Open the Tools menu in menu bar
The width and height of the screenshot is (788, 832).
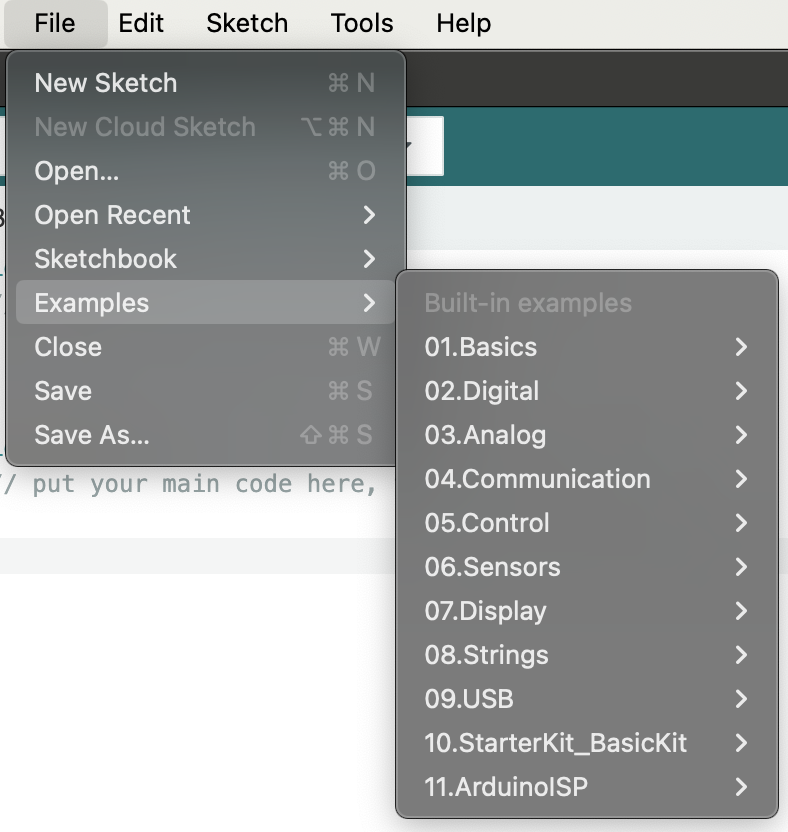point(362,23)
